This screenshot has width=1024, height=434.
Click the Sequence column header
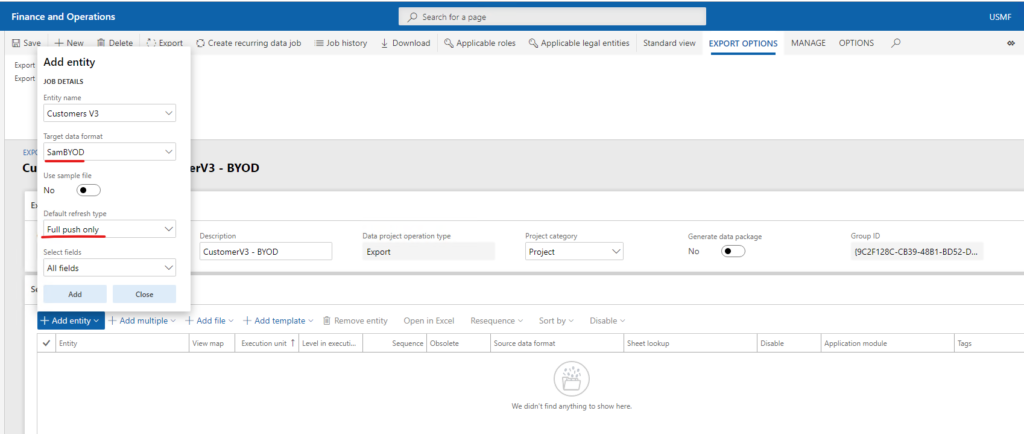(x=394, y=343)
